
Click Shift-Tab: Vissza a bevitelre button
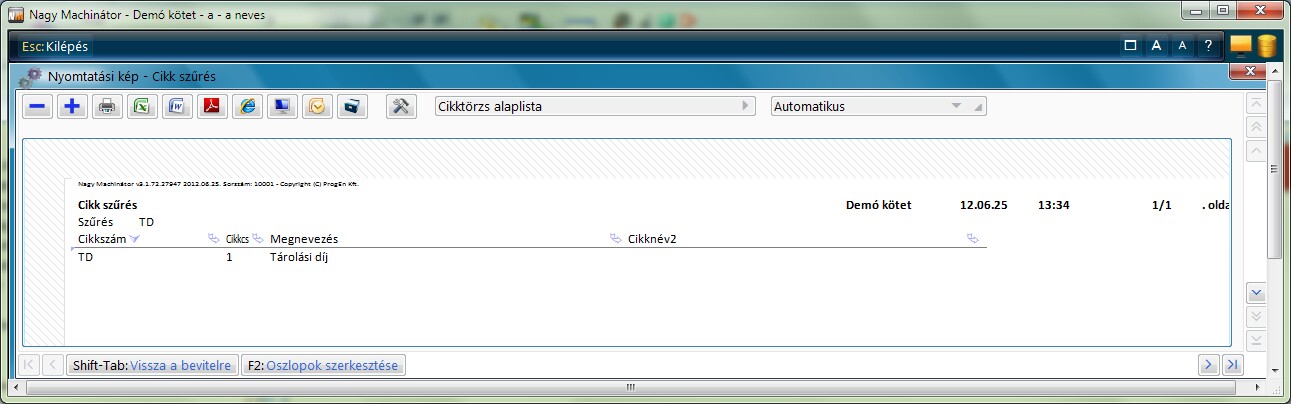[x=153, y=365]
